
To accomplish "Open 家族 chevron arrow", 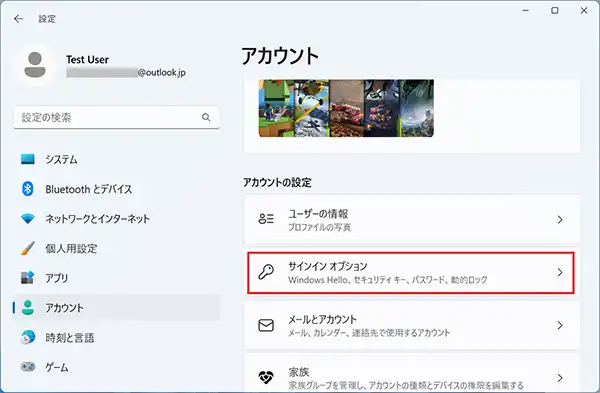I will coord(560,378).
